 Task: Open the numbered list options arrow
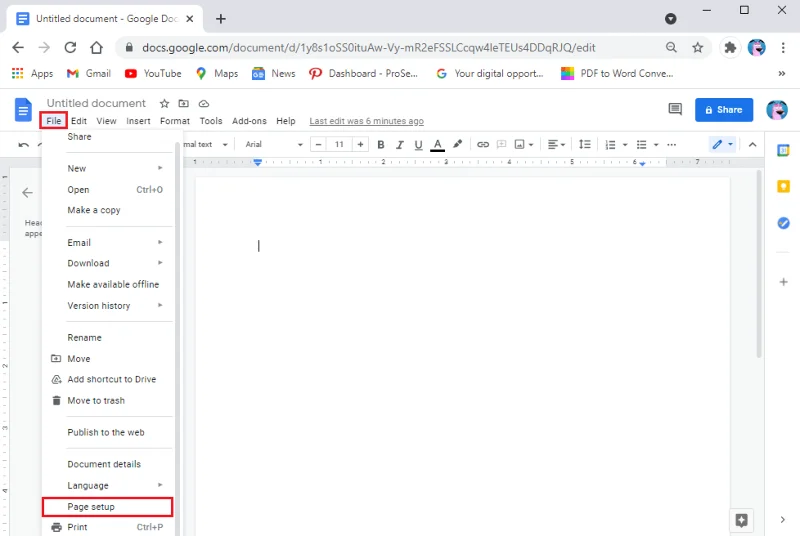pyautogui.click(x=625, y=145)
